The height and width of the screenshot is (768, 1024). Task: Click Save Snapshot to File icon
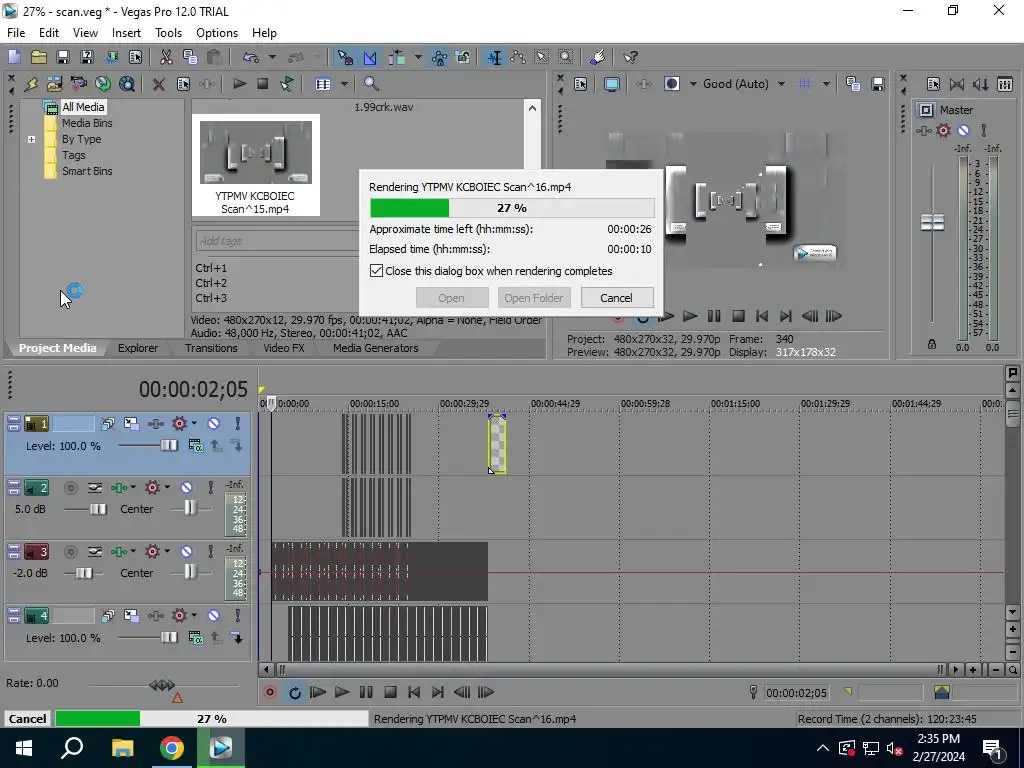878,84
